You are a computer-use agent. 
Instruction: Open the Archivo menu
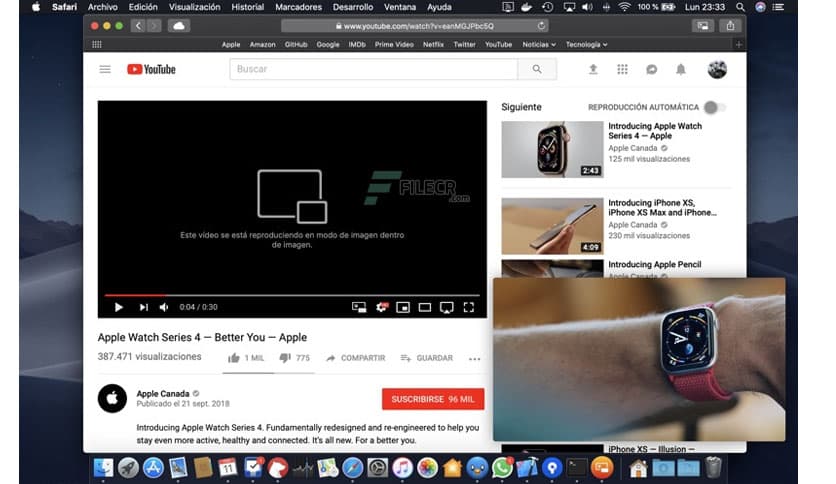[x=102, y=7]
